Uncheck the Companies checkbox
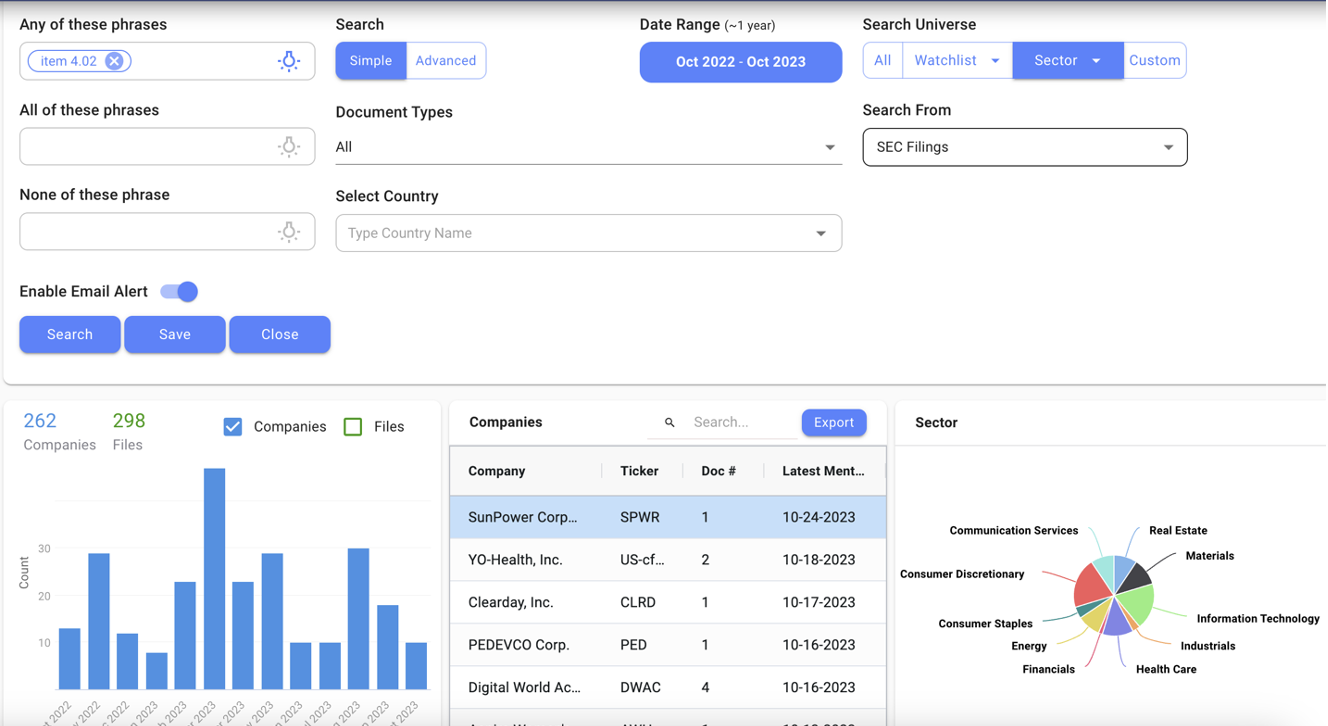The width and height of the screenshot is (1328, 726). [x=233, y=427]
